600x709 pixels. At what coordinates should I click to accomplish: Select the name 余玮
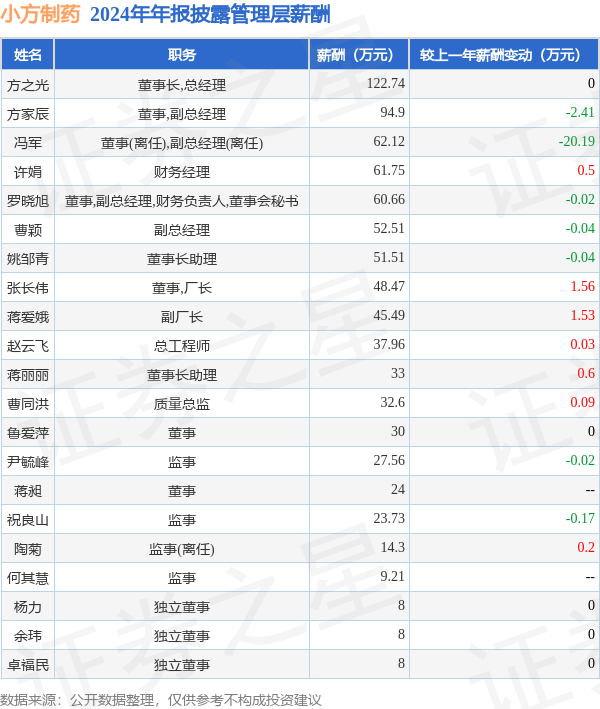pos(28,636)
